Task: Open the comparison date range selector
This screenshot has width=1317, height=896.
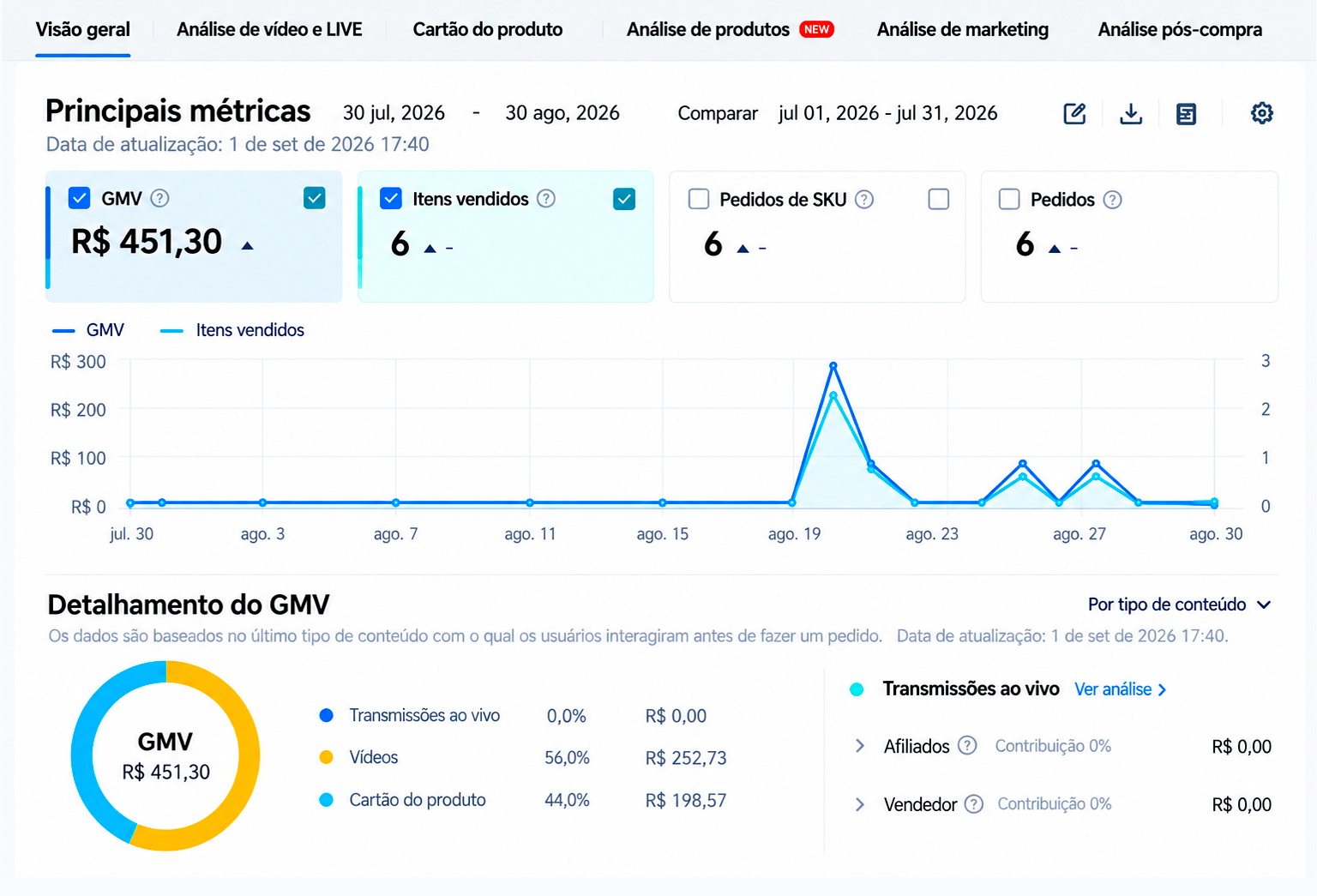Action: coord(887,112)
